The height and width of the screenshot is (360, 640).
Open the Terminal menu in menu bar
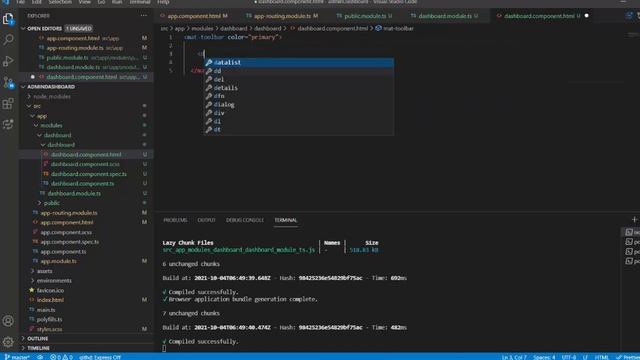140,2
